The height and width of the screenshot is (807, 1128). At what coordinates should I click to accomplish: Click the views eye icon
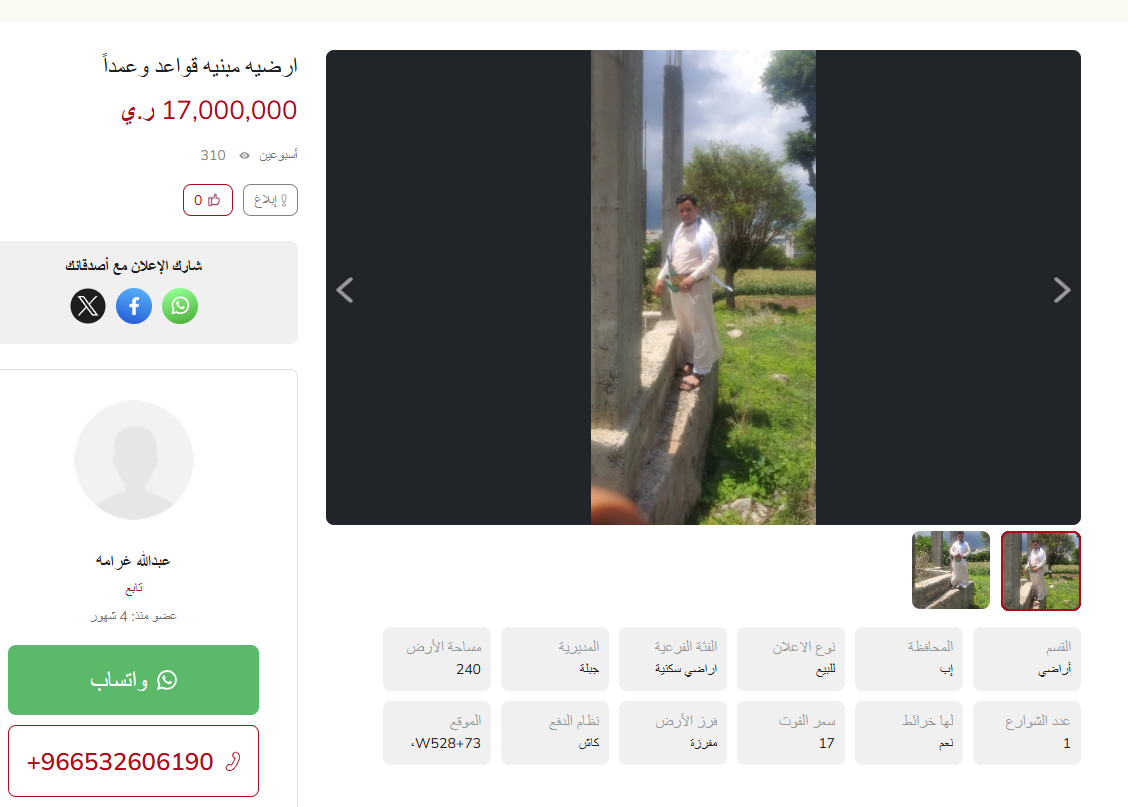click(245, 155)
